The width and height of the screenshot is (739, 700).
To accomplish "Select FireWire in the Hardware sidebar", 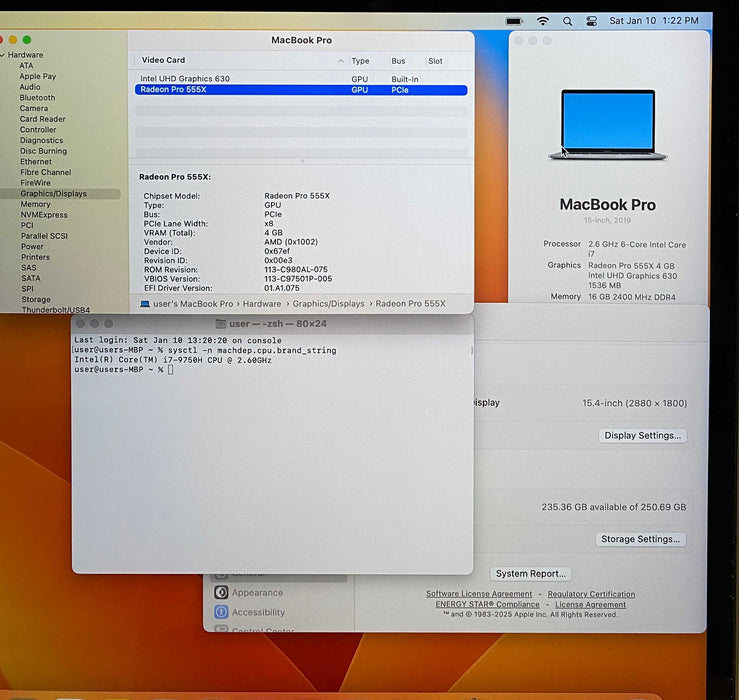I will (x=35, y=183).
